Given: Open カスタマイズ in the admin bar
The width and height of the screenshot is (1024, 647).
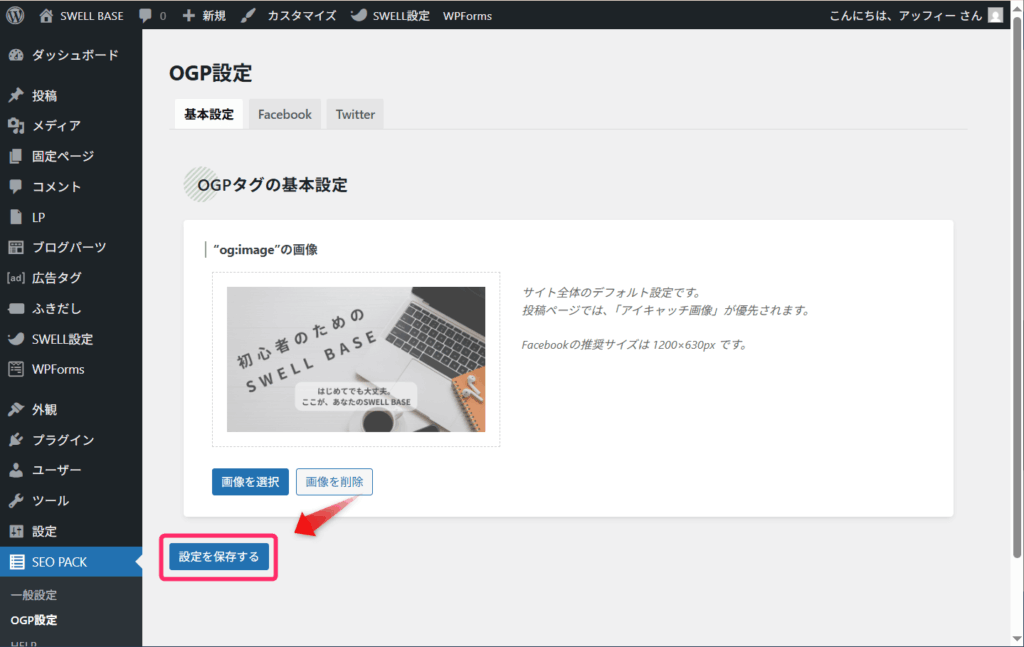Looking at the screenshot, I should 302,16.
